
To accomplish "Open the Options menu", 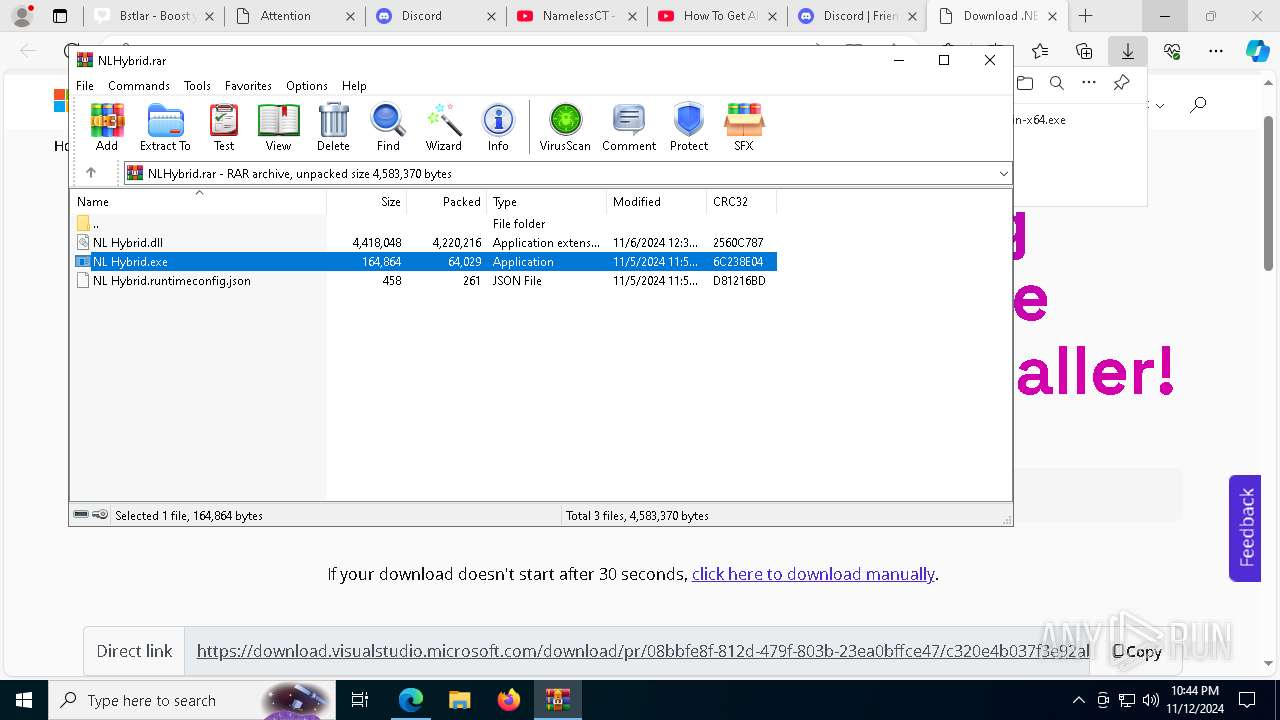I will 307,86.
